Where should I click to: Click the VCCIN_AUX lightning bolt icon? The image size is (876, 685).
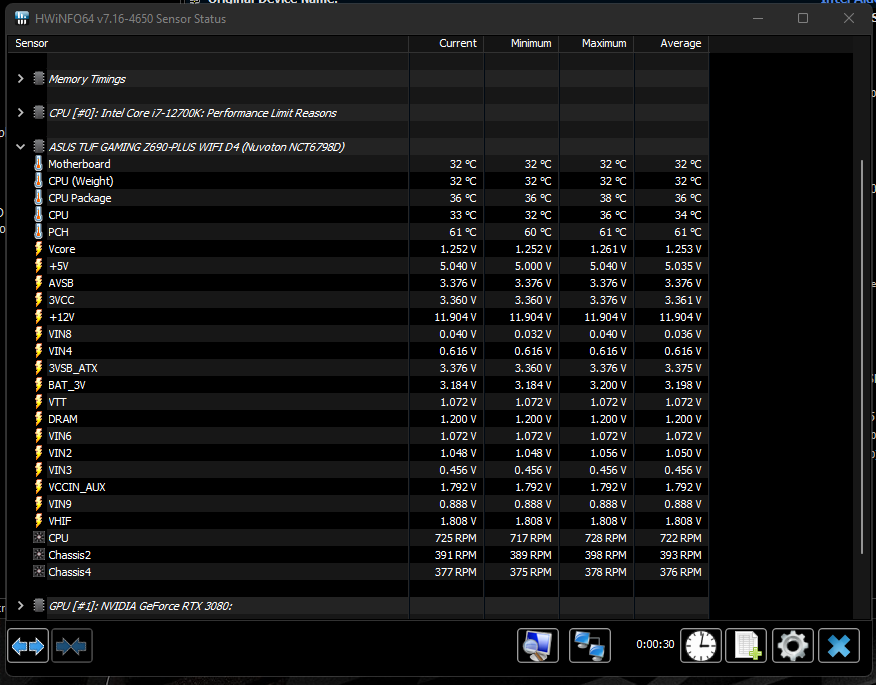click(38, 487)
